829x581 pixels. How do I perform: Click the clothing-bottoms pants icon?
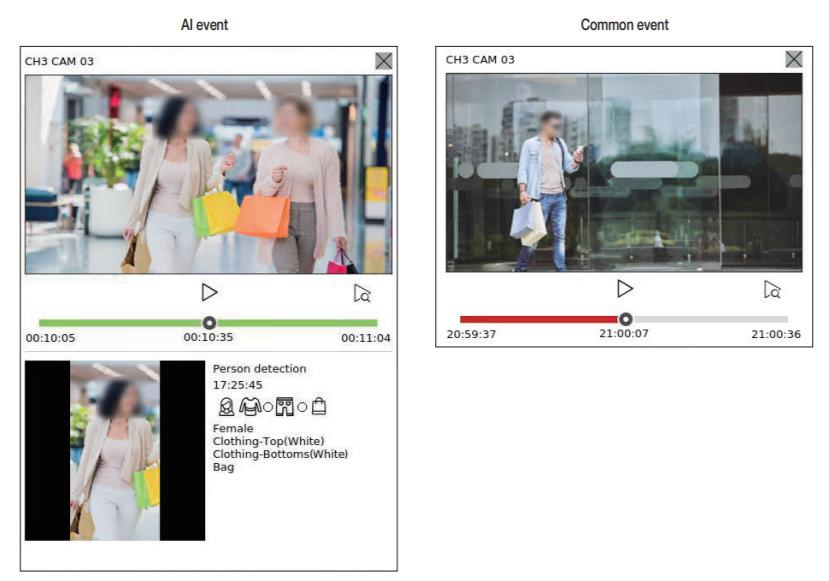tap(285, 406)
